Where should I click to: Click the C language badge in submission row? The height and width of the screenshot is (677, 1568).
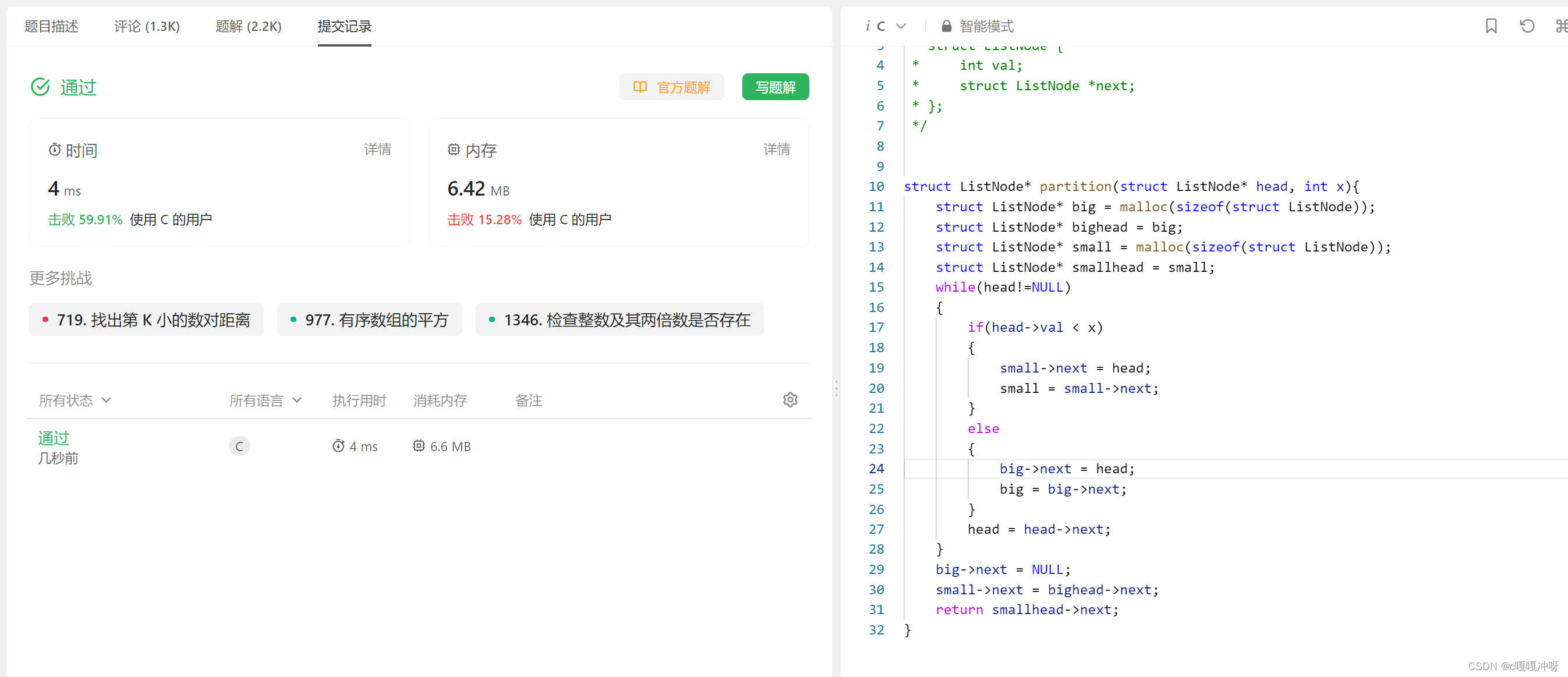point(239,446)
